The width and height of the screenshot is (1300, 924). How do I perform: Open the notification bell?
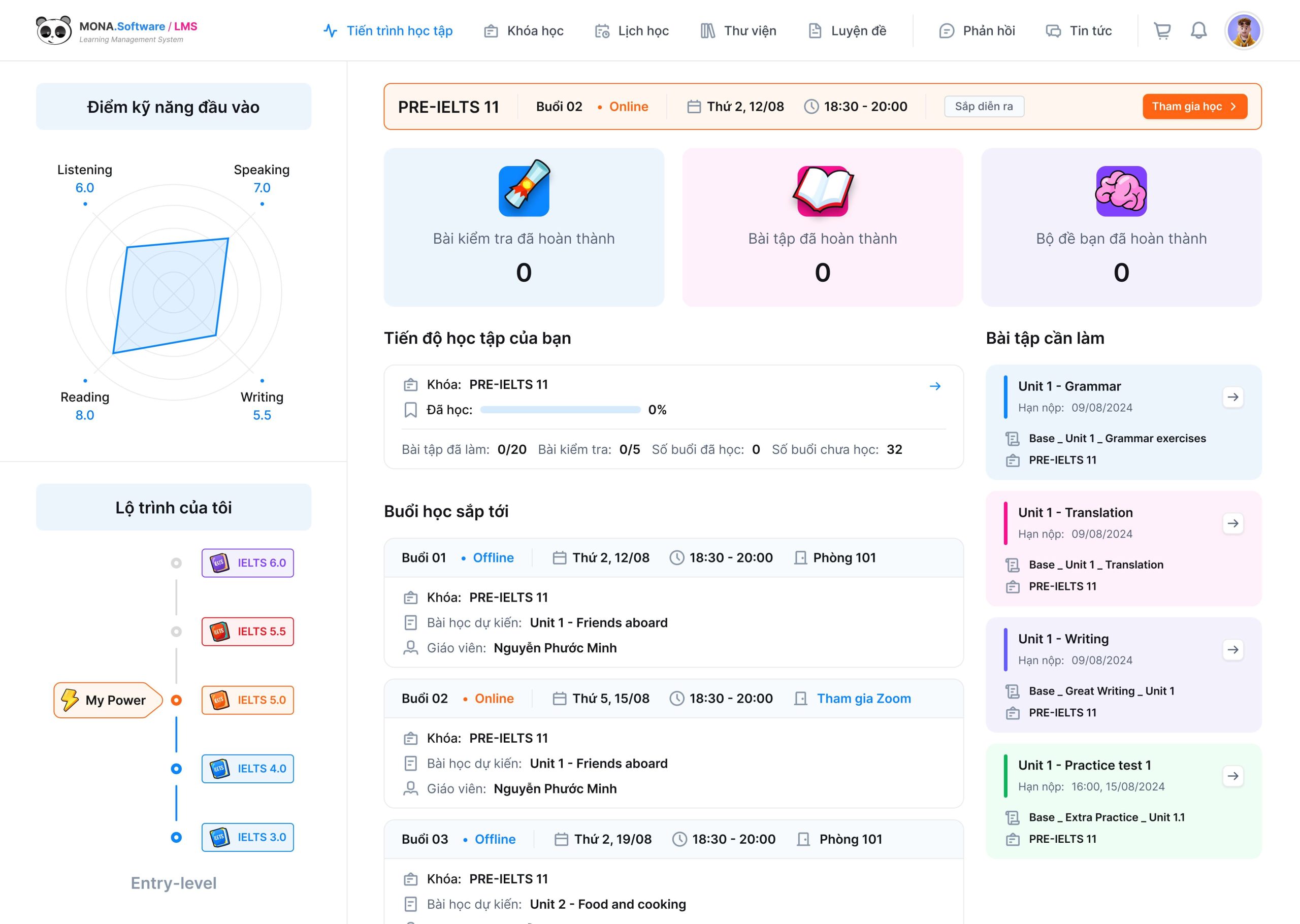(1199, 31)
